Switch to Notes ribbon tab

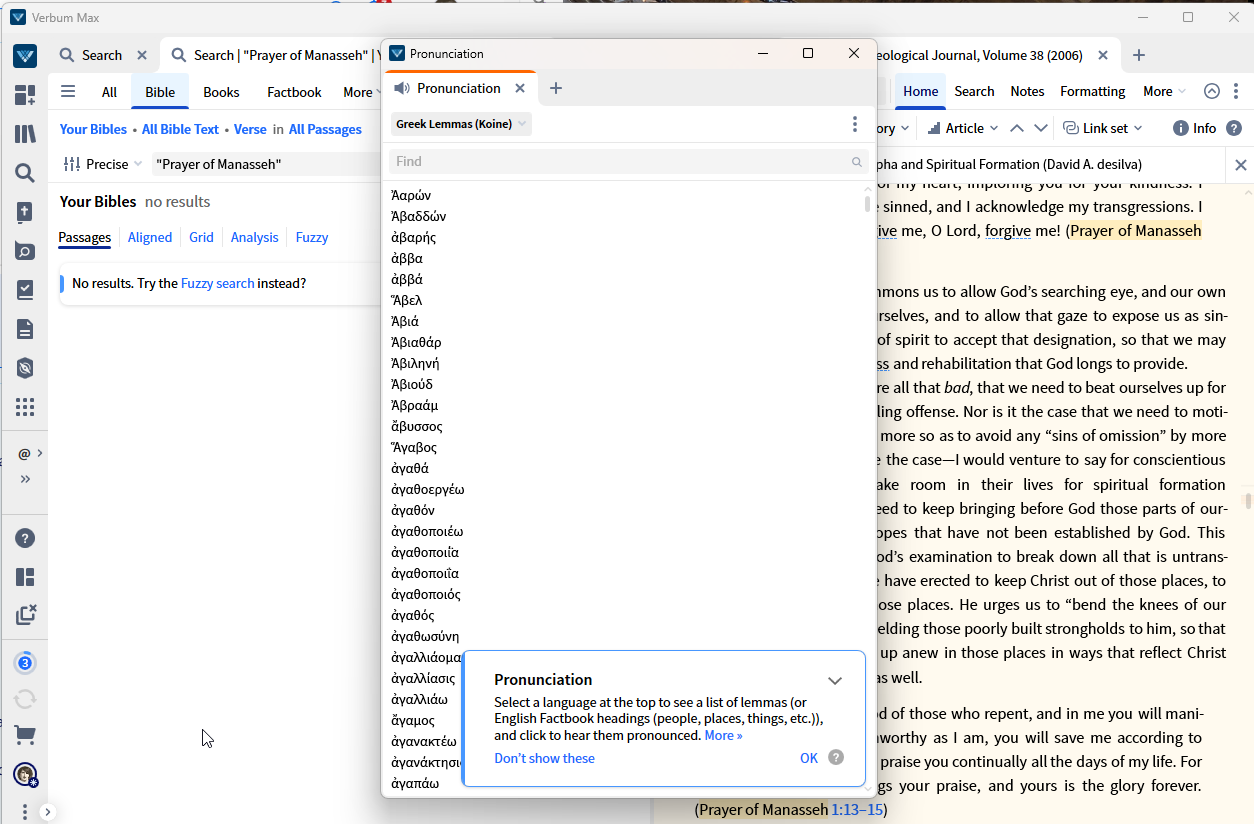1027,91
